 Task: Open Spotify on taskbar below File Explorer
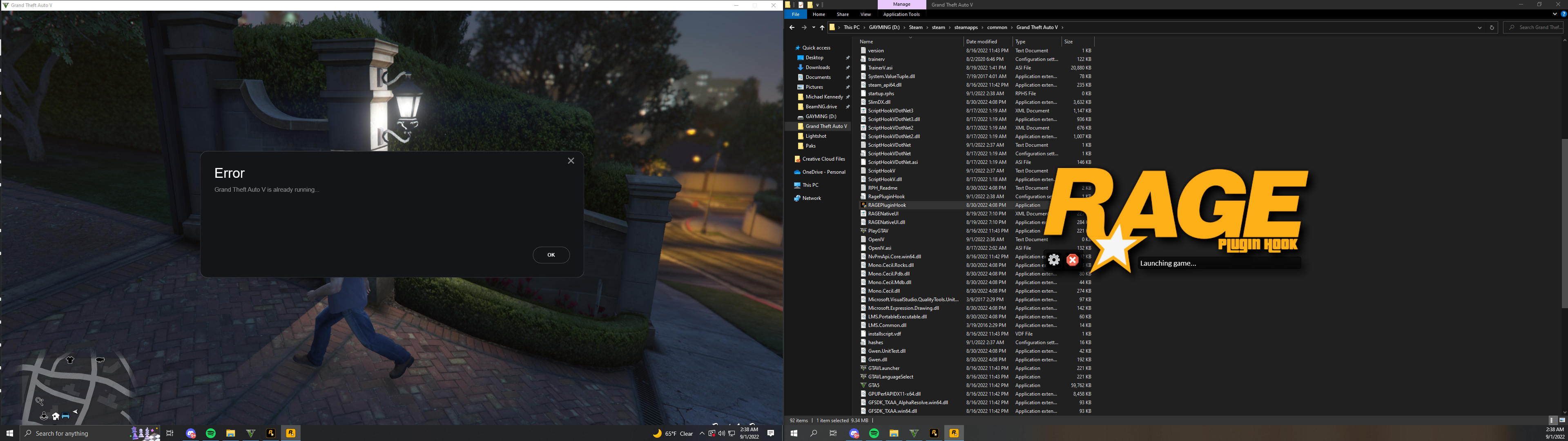point(874,433)
